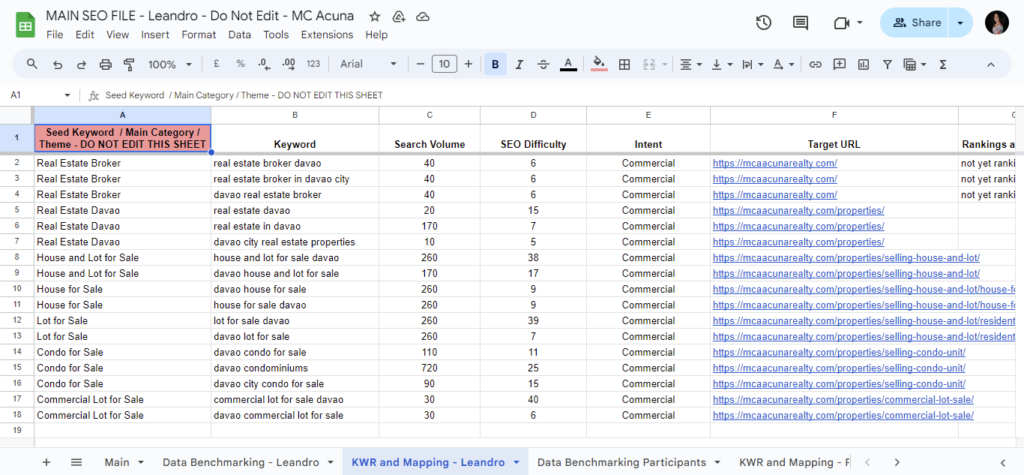
Task: Open text color picker
Action: tap(568, 64)
